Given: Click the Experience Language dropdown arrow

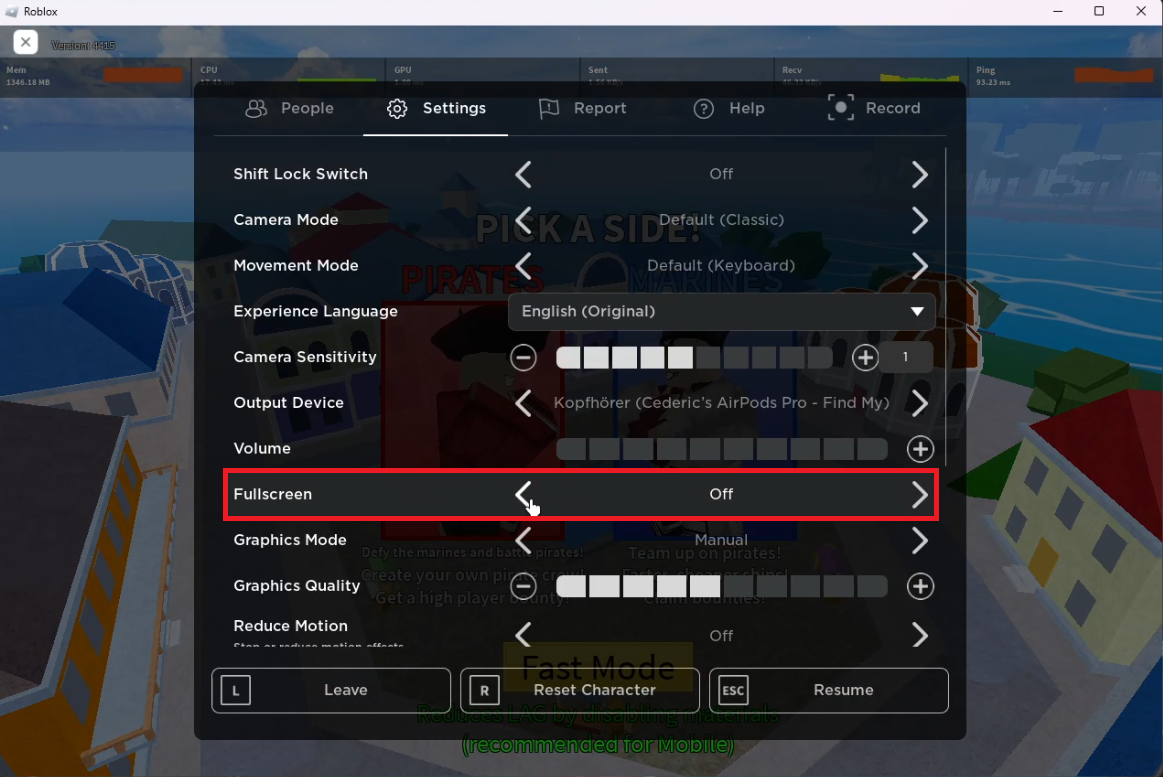Looking at the screenshot, I should tap(917, 311).
